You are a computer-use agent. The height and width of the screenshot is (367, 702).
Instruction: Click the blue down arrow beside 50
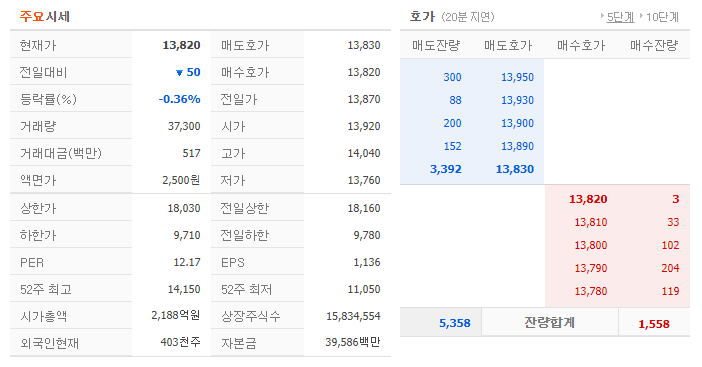pyautogui.click(x=179, y=73)
